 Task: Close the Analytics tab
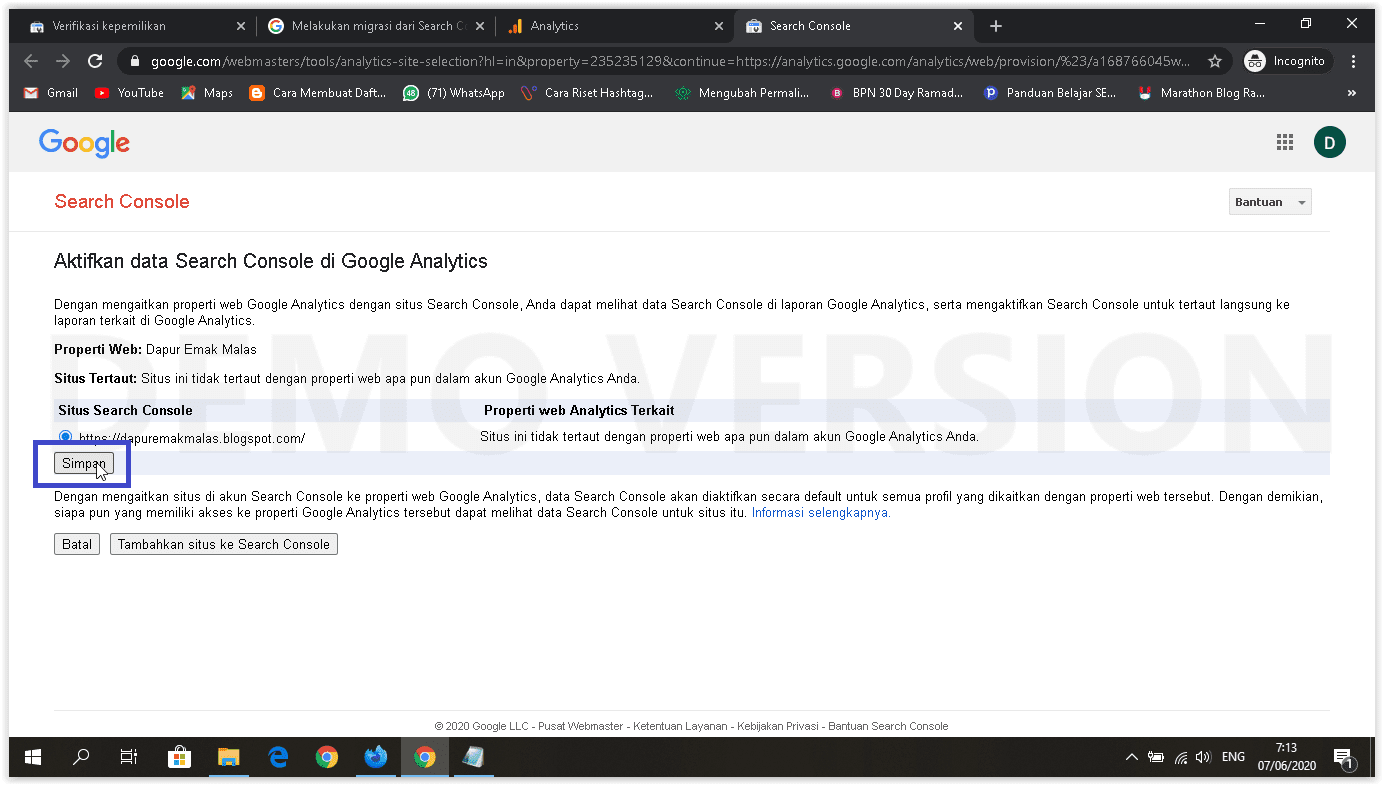coord(718,26)
